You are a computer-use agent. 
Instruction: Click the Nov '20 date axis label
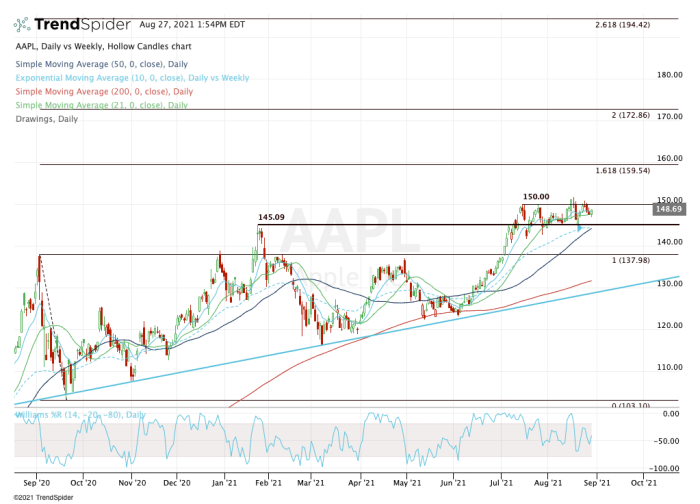coord(132,483)
